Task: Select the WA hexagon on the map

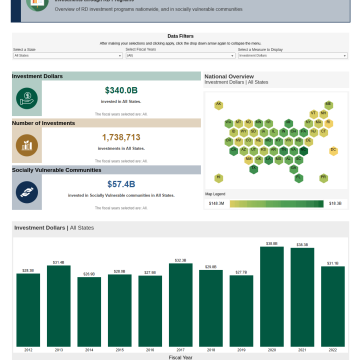Action: [x=229, y=123]
